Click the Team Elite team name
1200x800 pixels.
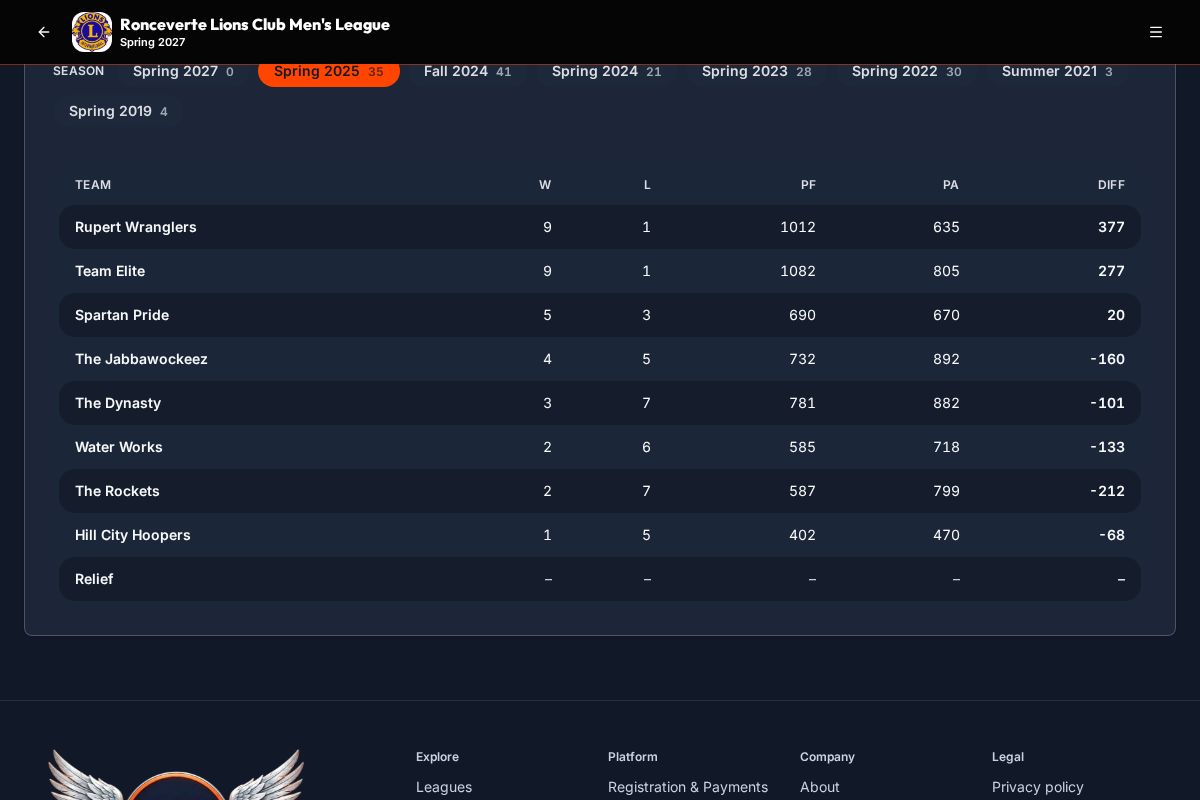[110, 271]
